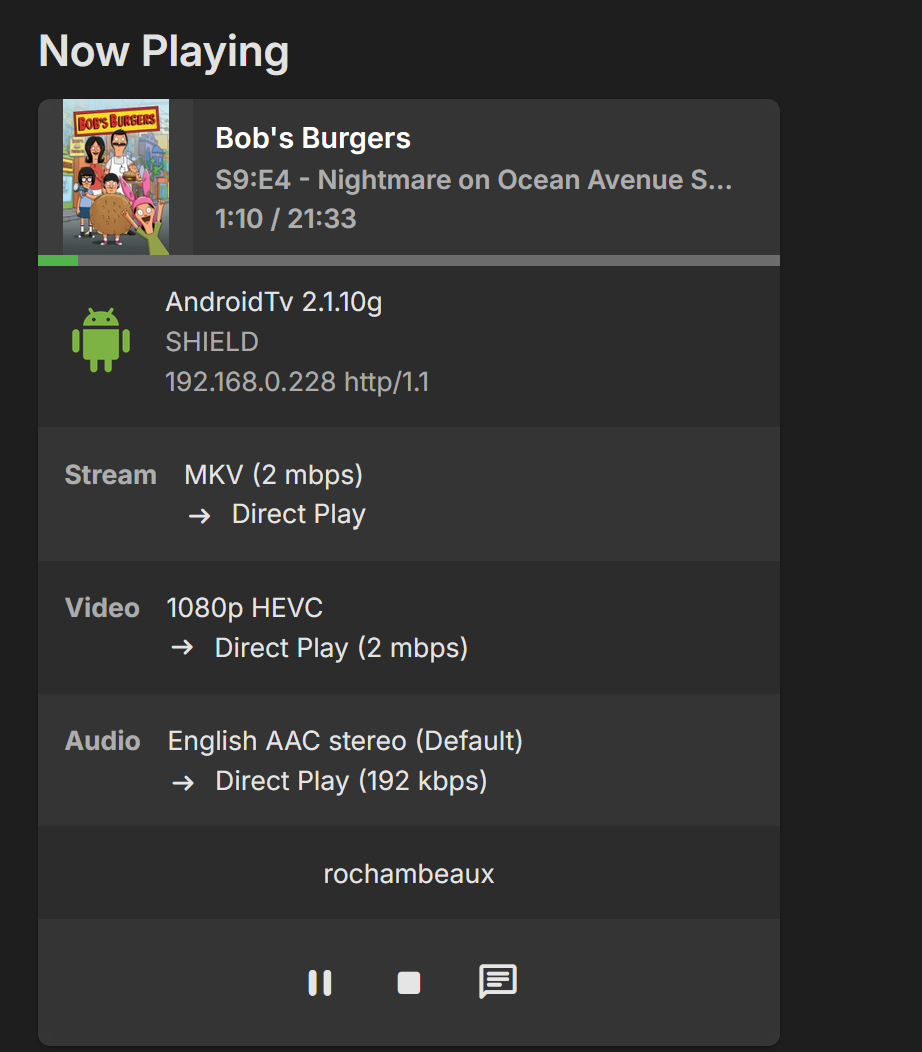The height and width of the screenshot is (1052, 922).
Task: Open the Bob's Burgers show title
Action: click(313, 138)
